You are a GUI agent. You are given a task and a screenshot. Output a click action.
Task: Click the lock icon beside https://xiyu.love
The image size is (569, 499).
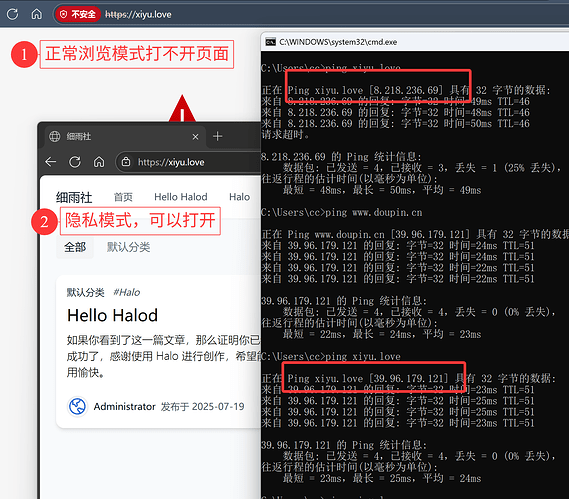pos(126,161)
